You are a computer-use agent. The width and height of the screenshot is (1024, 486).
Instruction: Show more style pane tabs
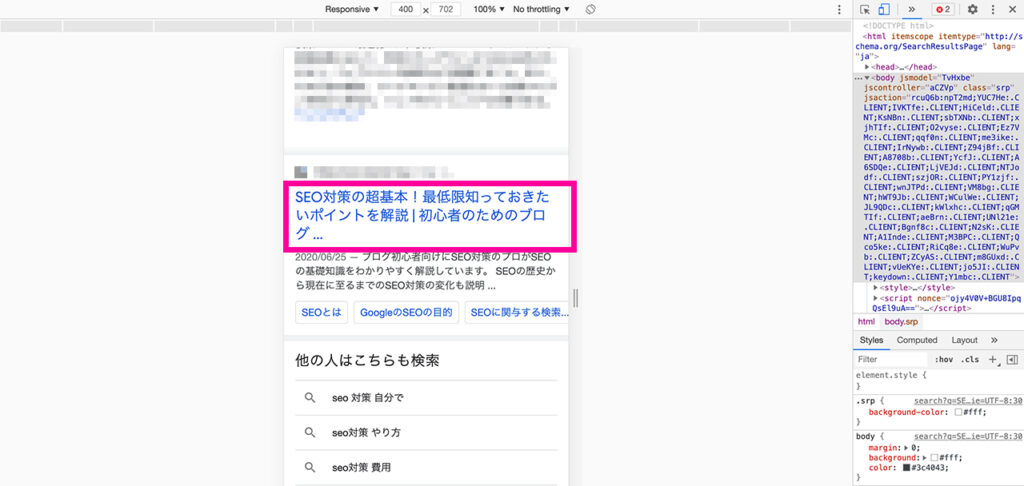click(x=994, y=340)
